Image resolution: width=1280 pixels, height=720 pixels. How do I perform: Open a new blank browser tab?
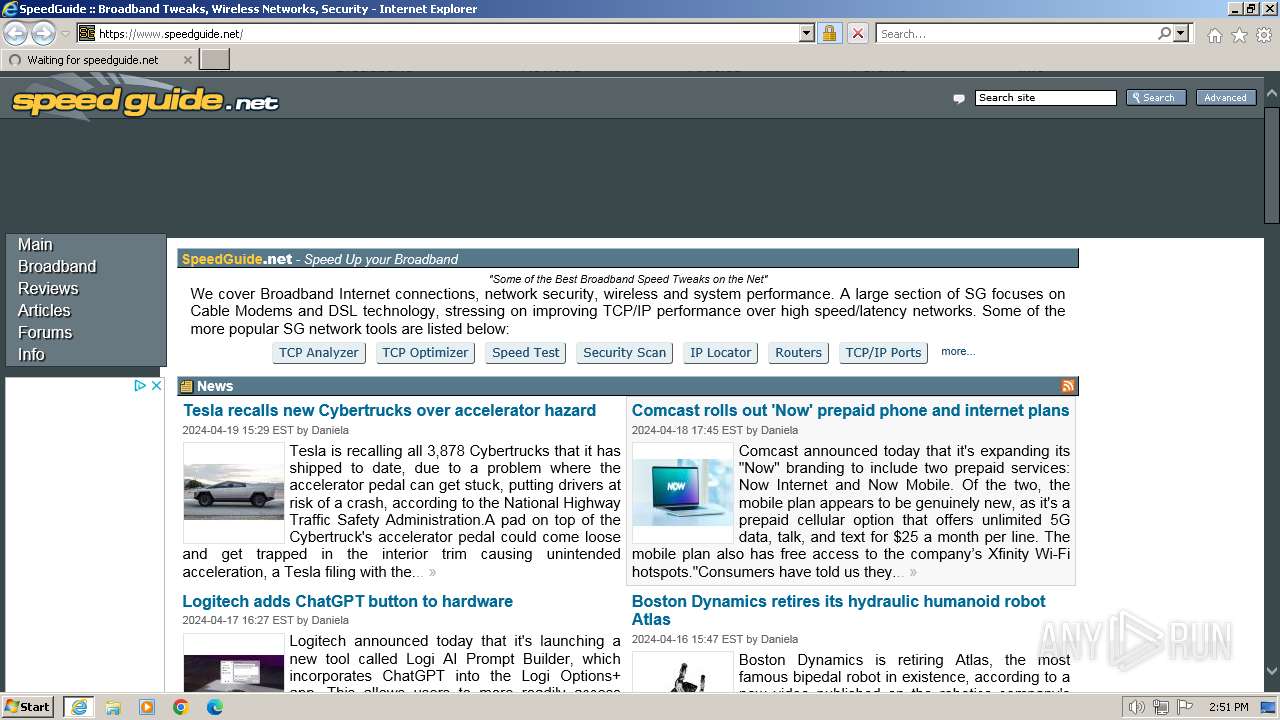[x=215, y=60]
